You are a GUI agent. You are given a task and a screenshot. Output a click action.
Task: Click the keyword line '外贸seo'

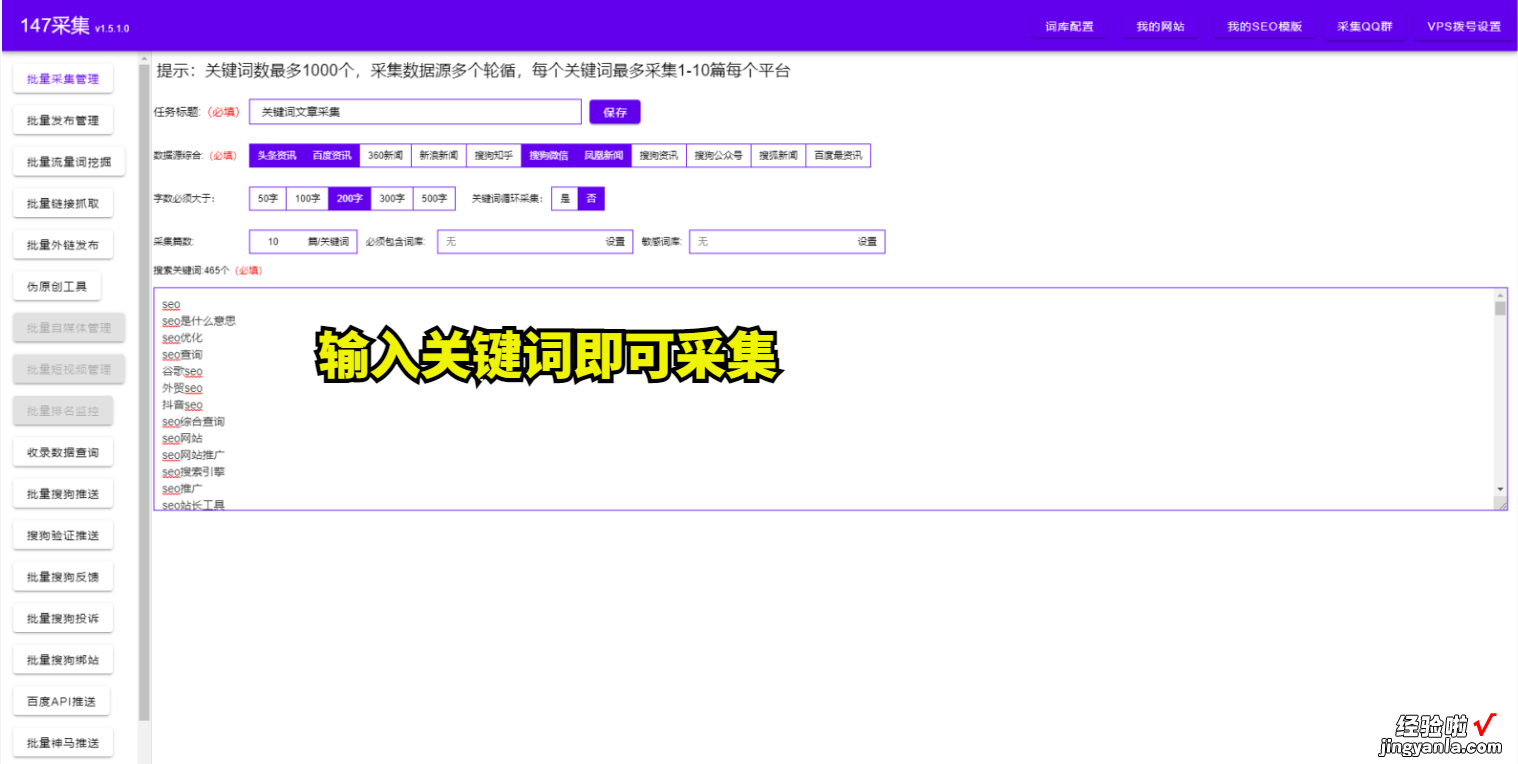click(182, 388)
